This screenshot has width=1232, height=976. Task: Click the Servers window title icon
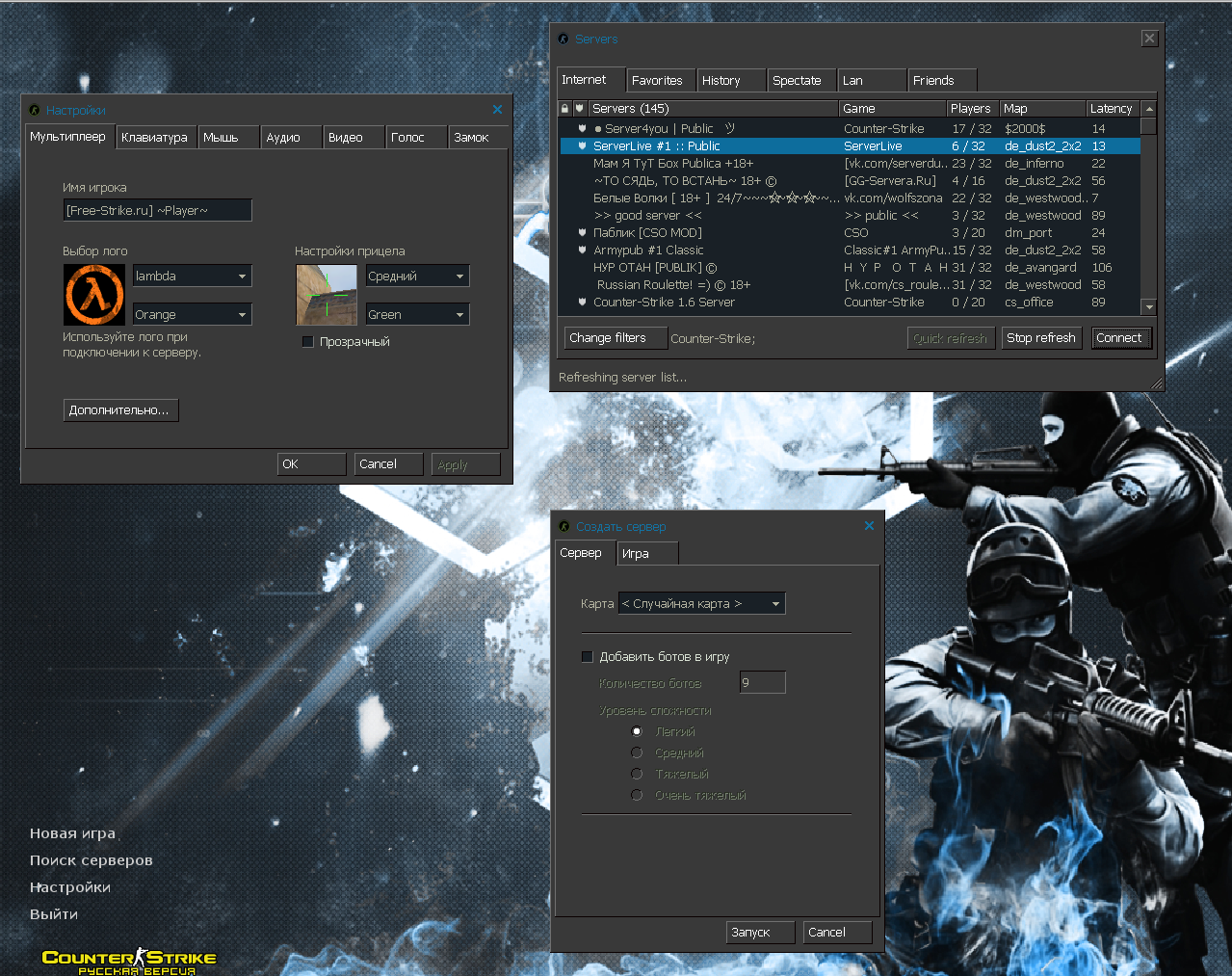pos(564,39)
